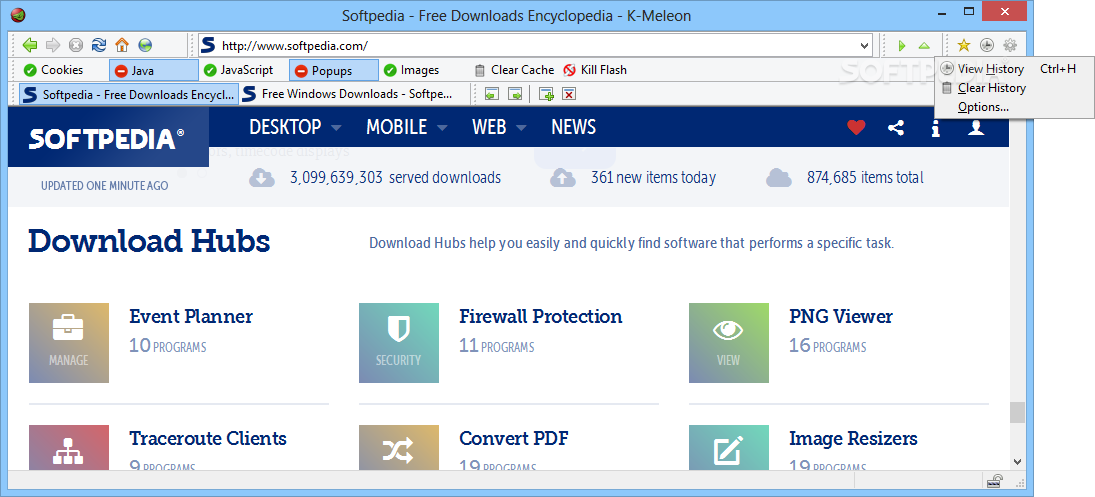Toggle the Images loading setting
Image resolution: width=1095 pixels, height=497 pixels.
pyautogui.click(x=411, y=70)
